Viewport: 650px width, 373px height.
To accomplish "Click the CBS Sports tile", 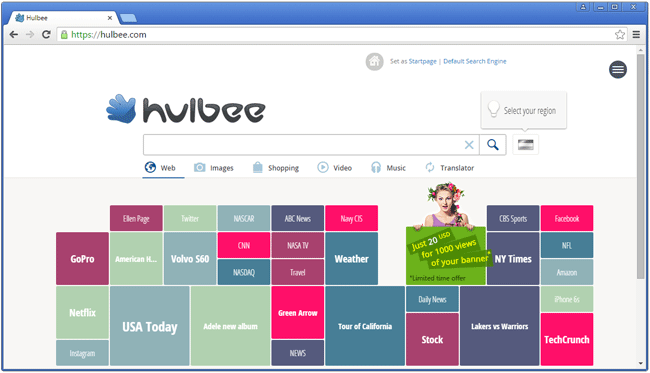I will (x=513, y=218).
